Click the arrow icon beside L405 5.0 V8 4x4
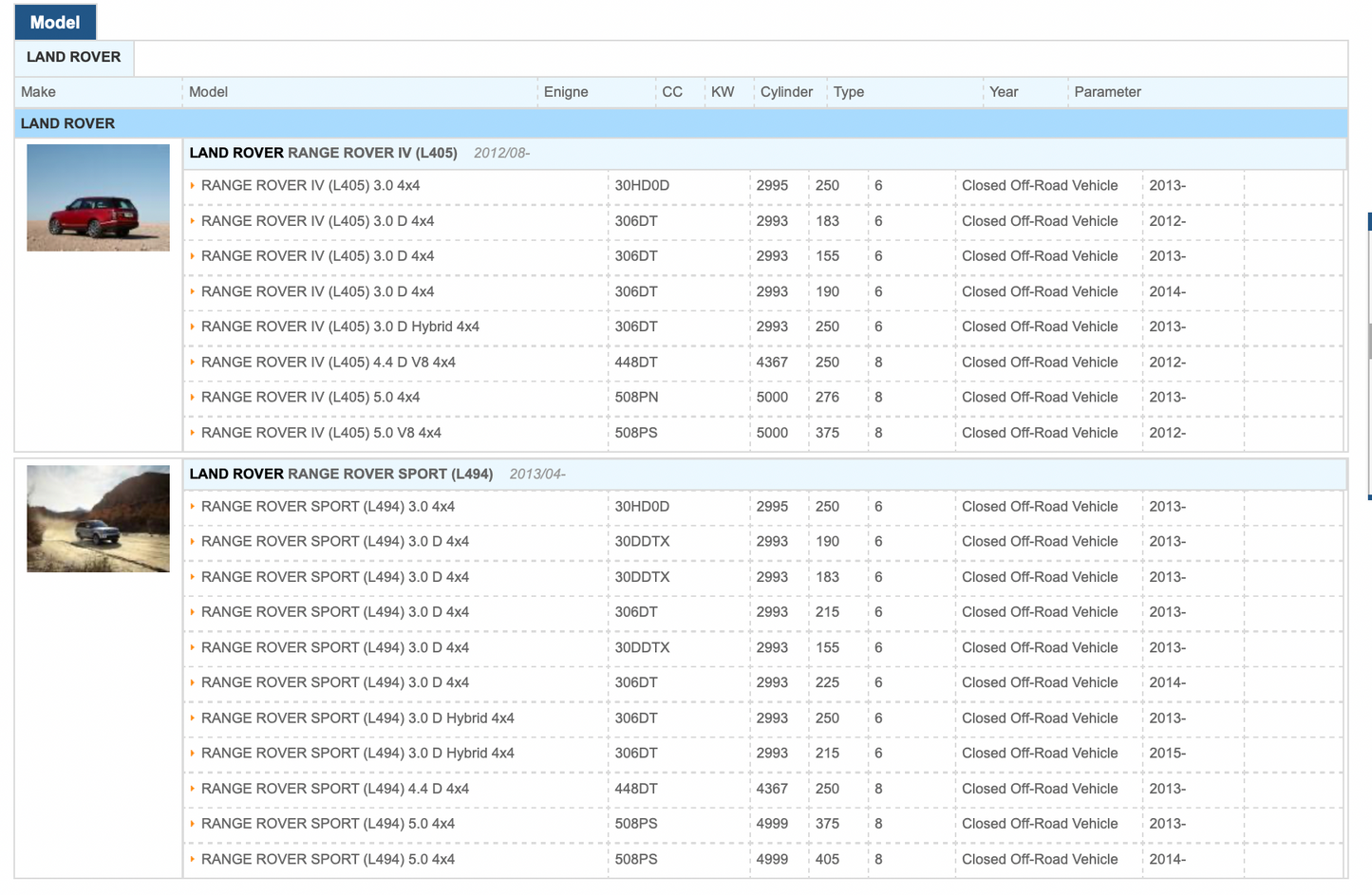 pos(193,433)
